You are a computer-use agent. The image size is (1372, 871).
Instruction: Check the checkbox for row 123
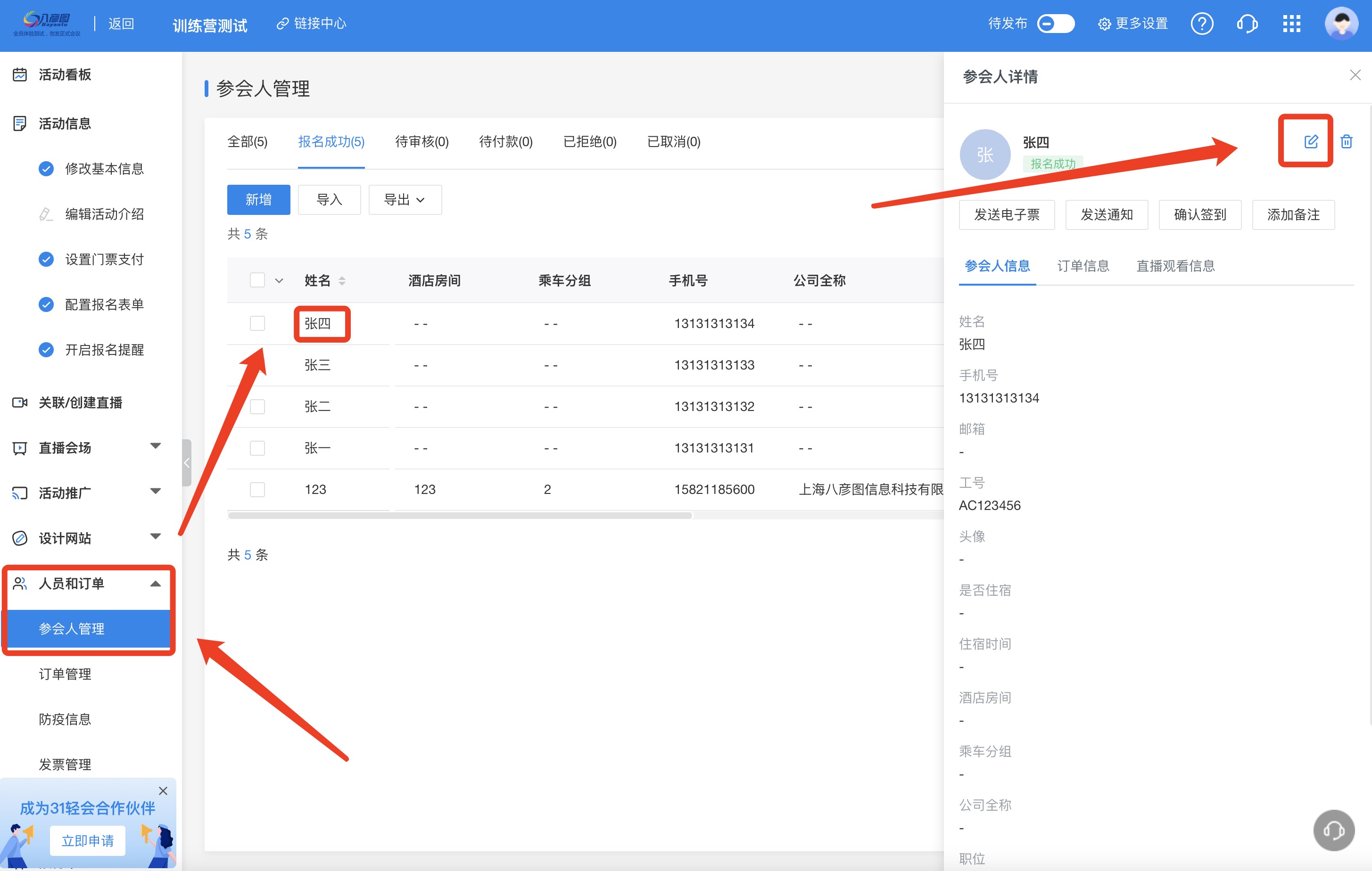pyautogui.click(x=257, y=490)
